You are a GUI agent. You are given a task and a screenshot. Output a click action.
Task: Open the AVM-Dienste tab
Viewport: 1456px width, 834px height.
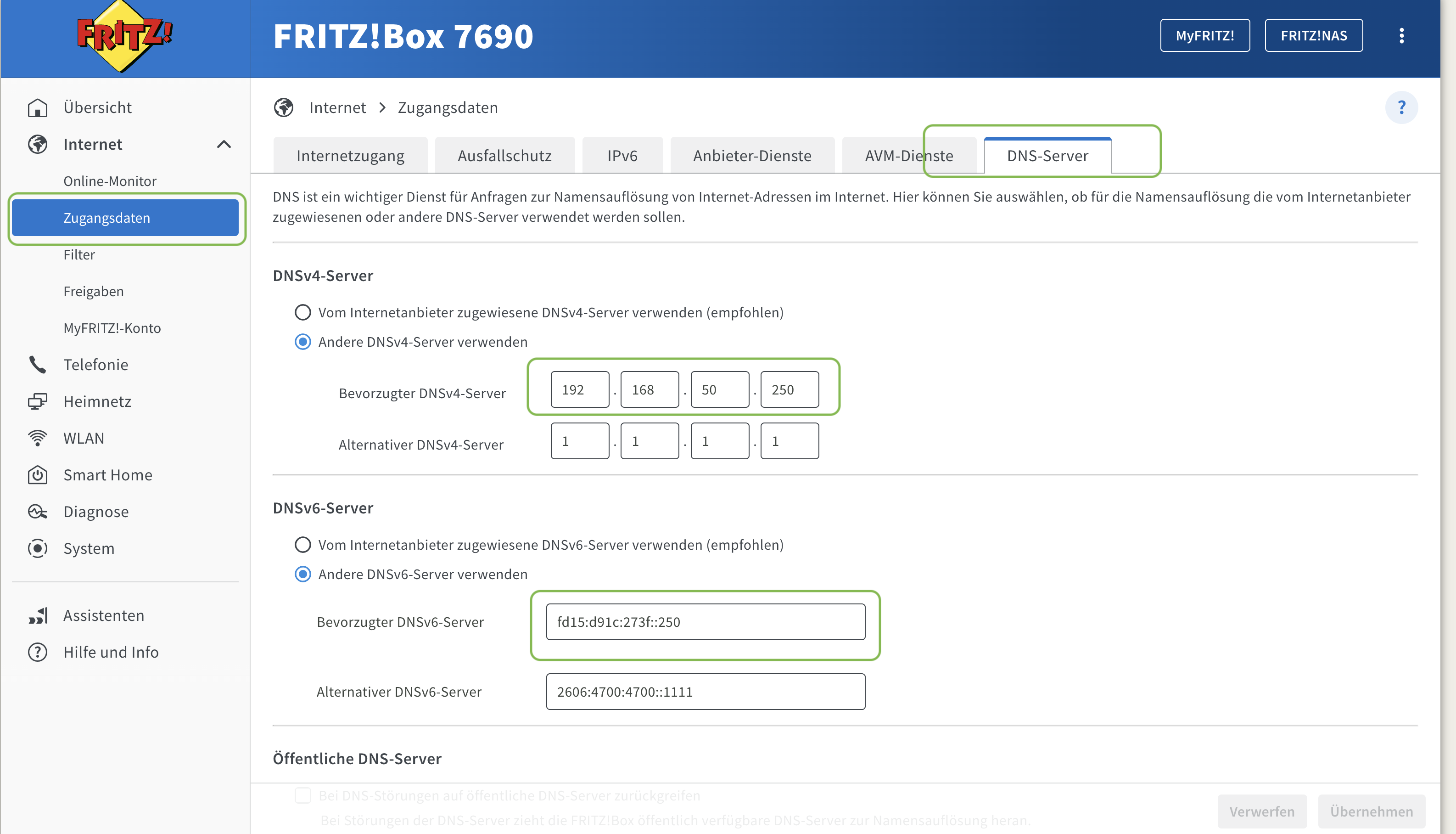tap(909, 155)
